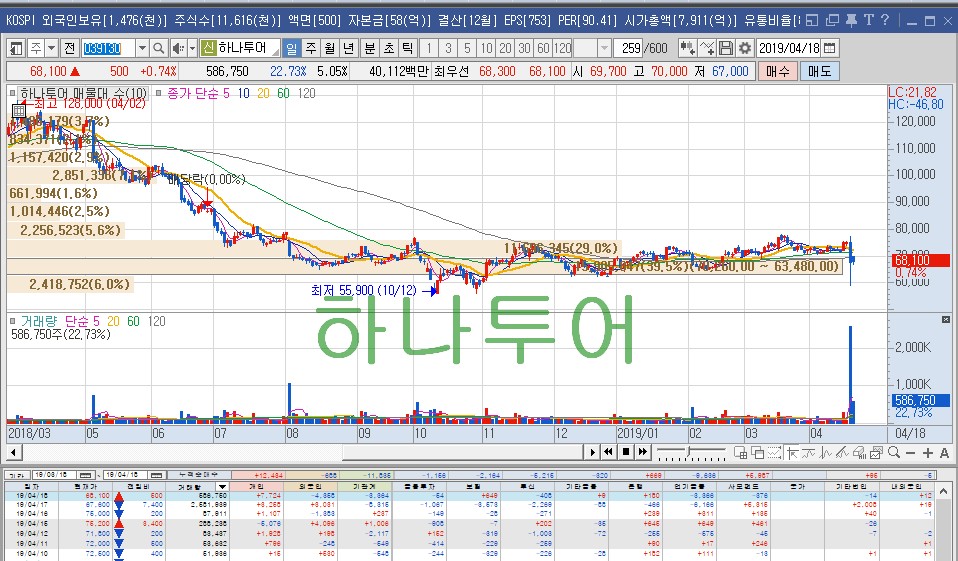Click the 매수 buy button
958x561 pixels.
click(x=778, y=72)
